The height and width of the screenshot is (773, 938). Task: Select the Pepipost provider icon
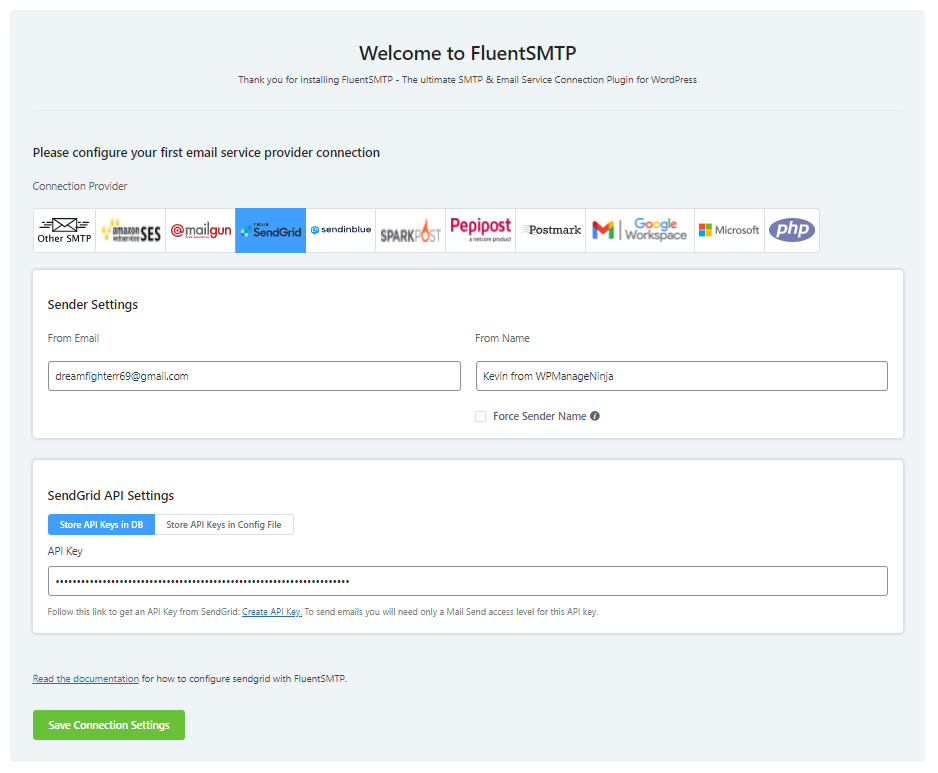[480, 230]
